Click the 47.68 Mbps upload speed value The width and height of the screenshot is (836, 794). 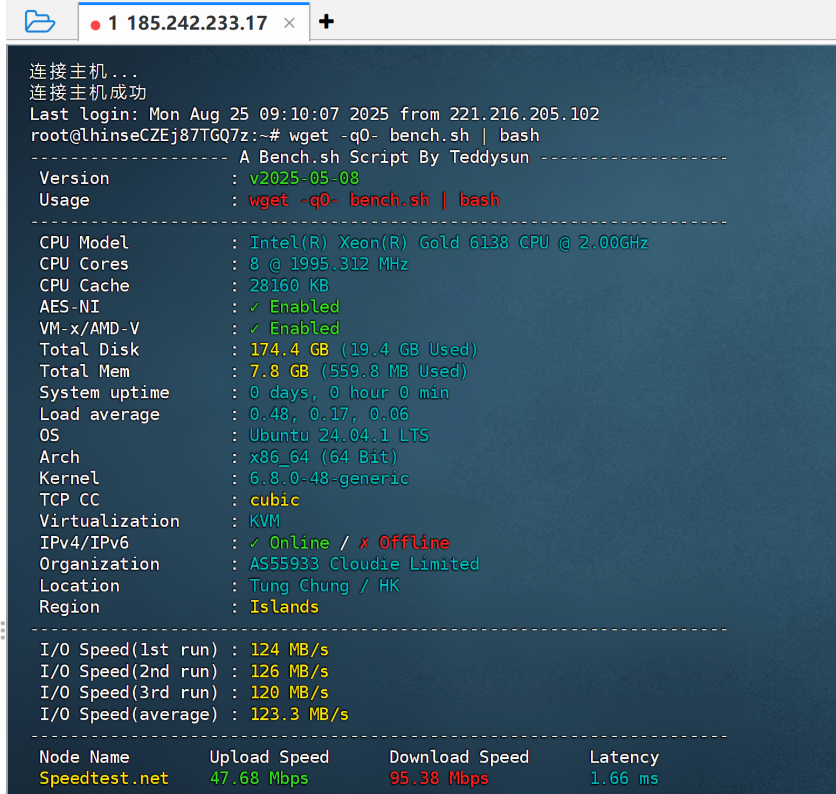point(259,778)
